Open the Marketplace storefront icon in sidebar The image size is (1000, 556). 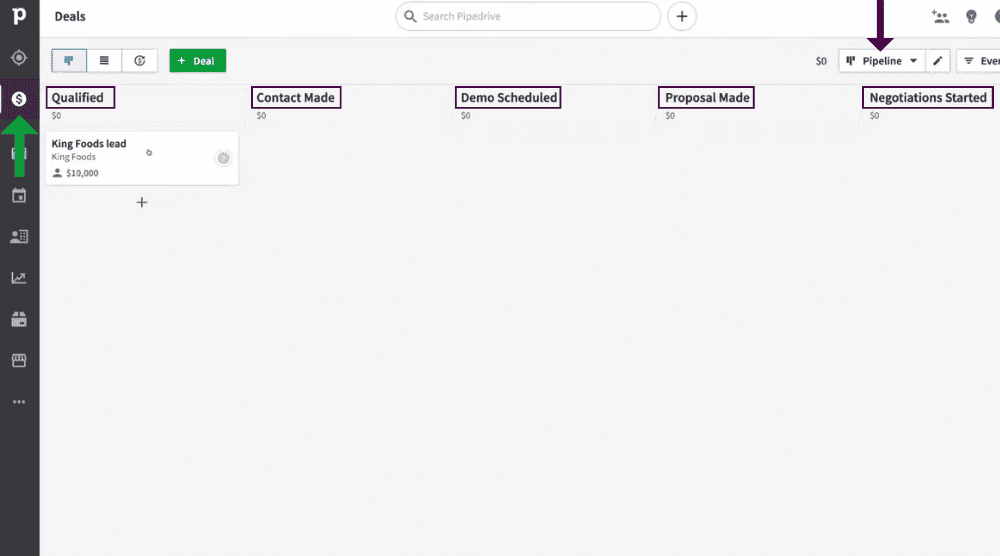click(x=19, y=360)
